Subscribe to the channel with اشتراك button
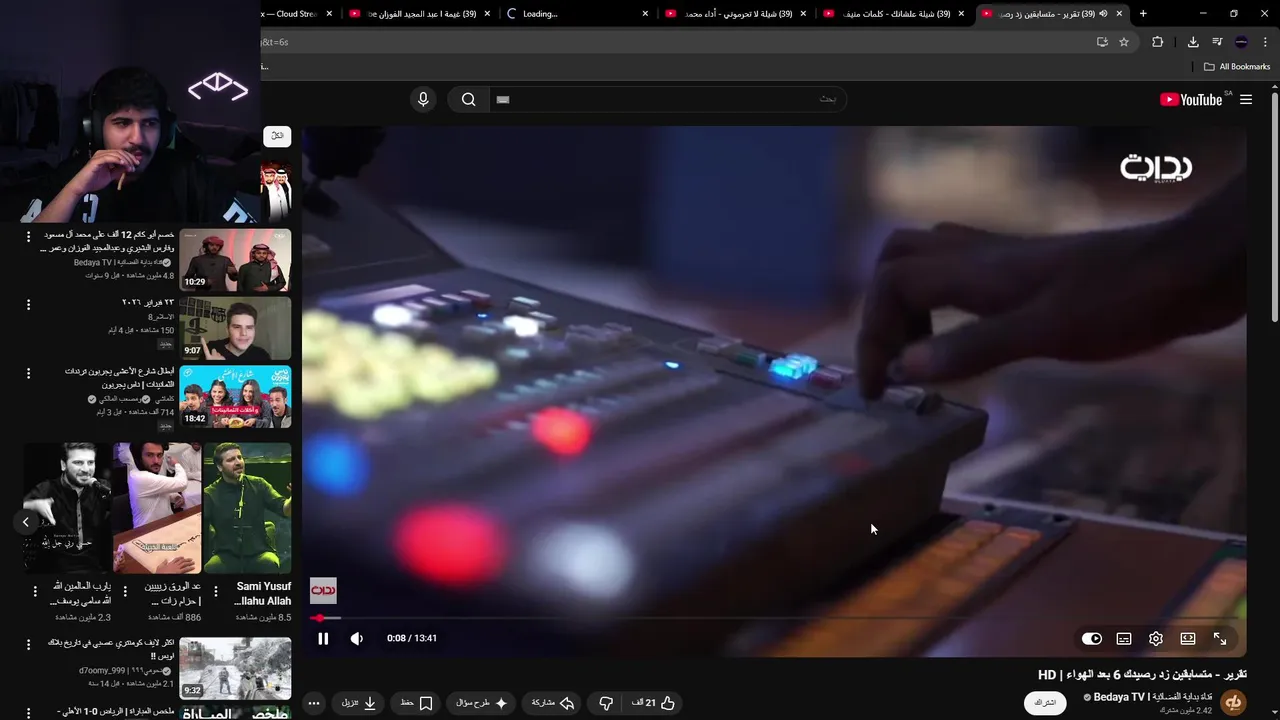 pos(1045,703)
